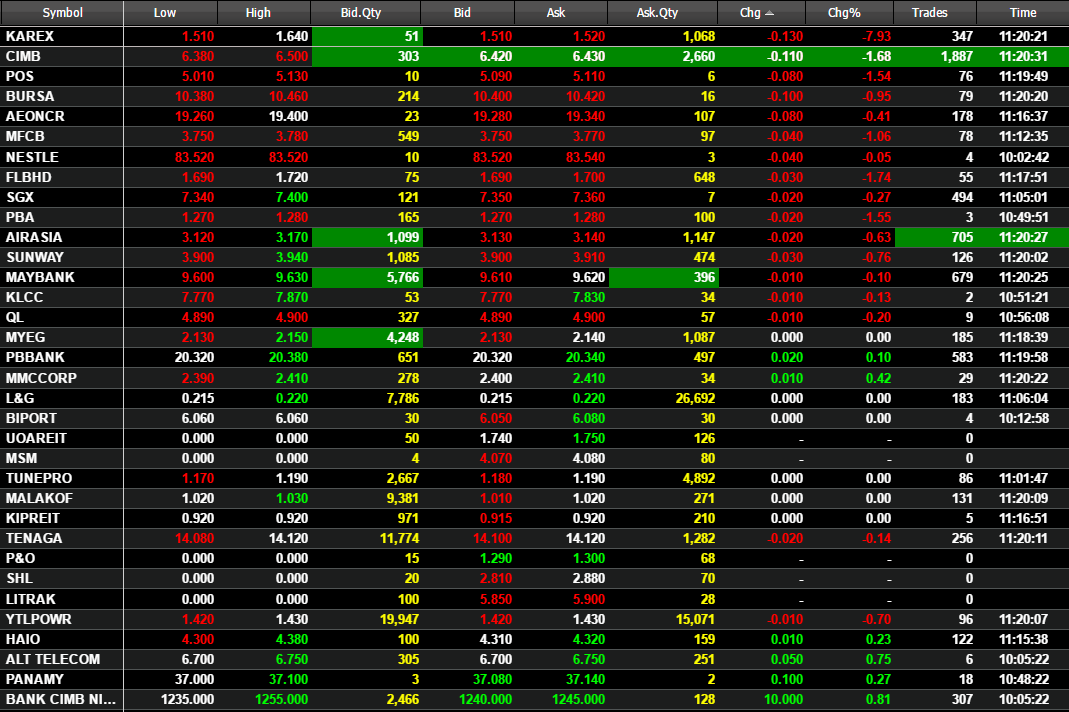Select the TUNEPRO symbol

coord(39,478)
